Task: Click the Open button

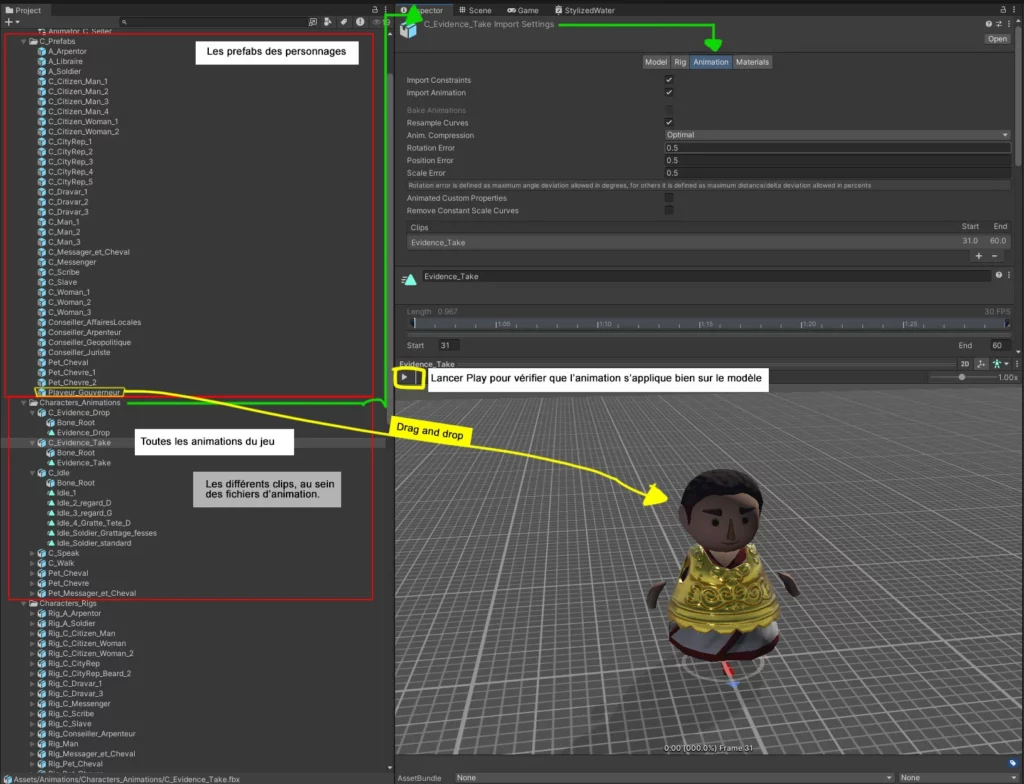Action: [x=997, y=39]
